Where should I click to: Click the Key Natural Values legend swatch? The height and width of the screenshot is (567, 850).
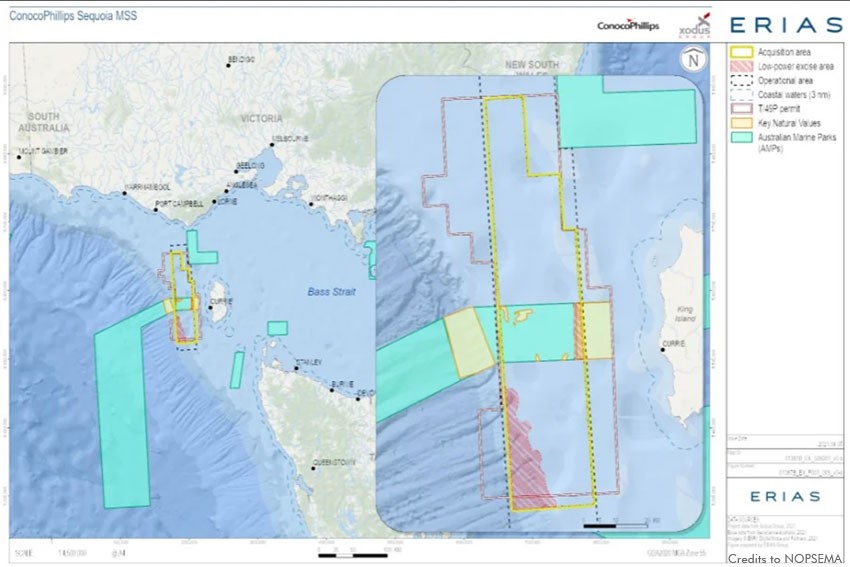click(x=741, y=122)
